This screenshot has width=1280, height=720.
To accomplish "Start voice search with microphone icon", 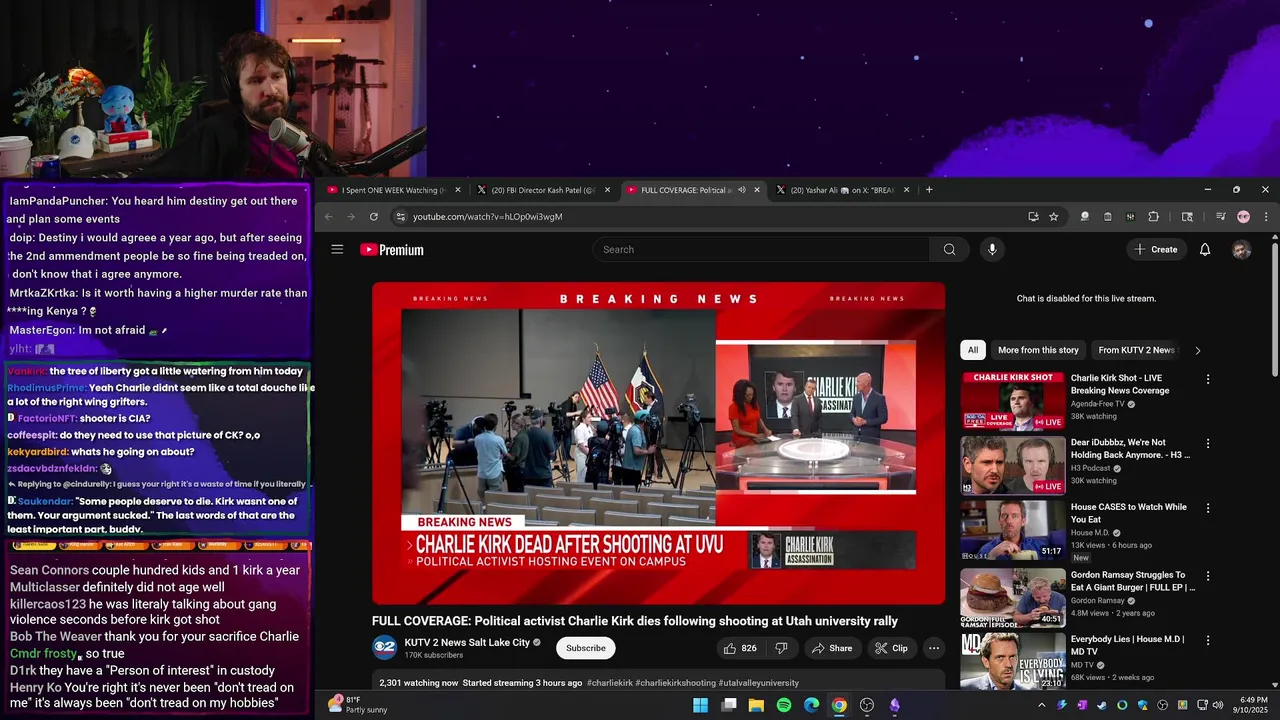I will tap(992, 249).
